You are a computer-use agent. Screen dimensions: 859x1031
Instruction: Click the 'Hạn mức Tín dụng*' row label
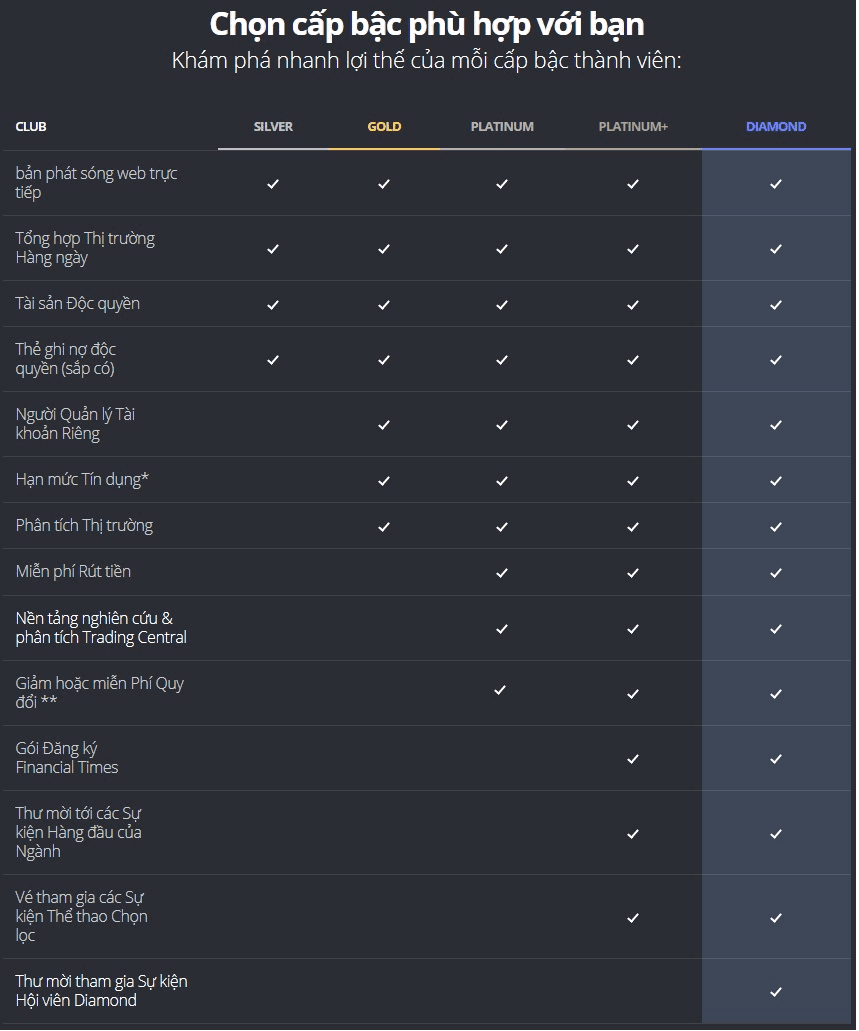[x=82, y=479]
